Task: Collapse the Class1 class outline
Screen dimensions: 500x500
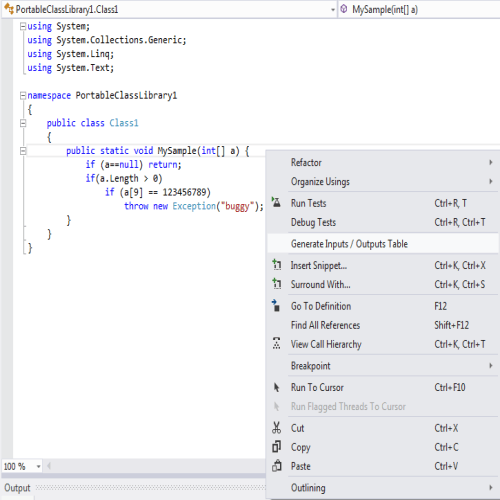Action: tap(23, 123)
